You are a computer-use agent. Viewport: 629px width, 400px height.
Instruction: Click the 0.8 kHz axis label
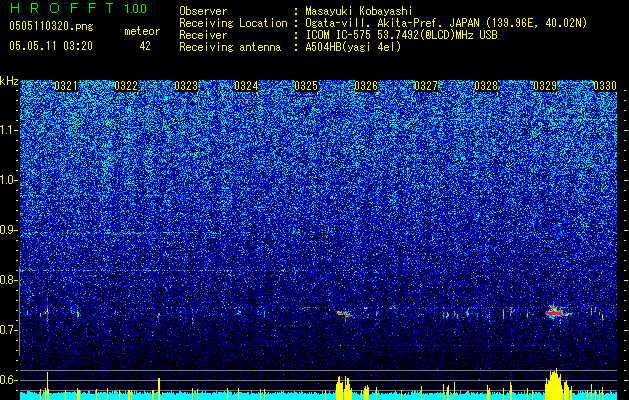[9, 280]
